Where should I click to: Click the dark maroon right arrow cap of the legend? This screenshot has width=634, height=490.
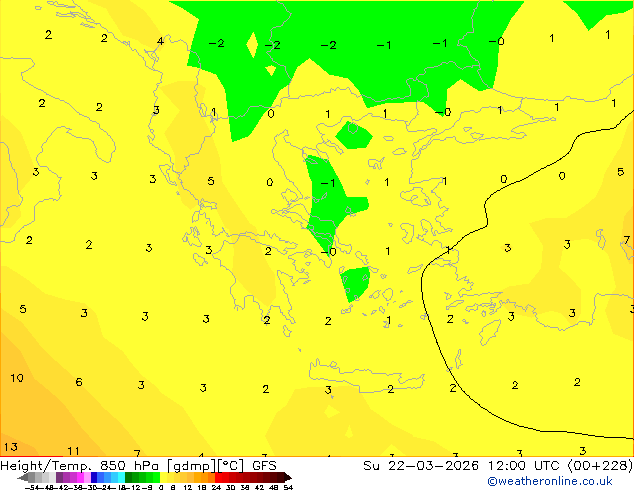pyautogui.click(x=288, y=478)
